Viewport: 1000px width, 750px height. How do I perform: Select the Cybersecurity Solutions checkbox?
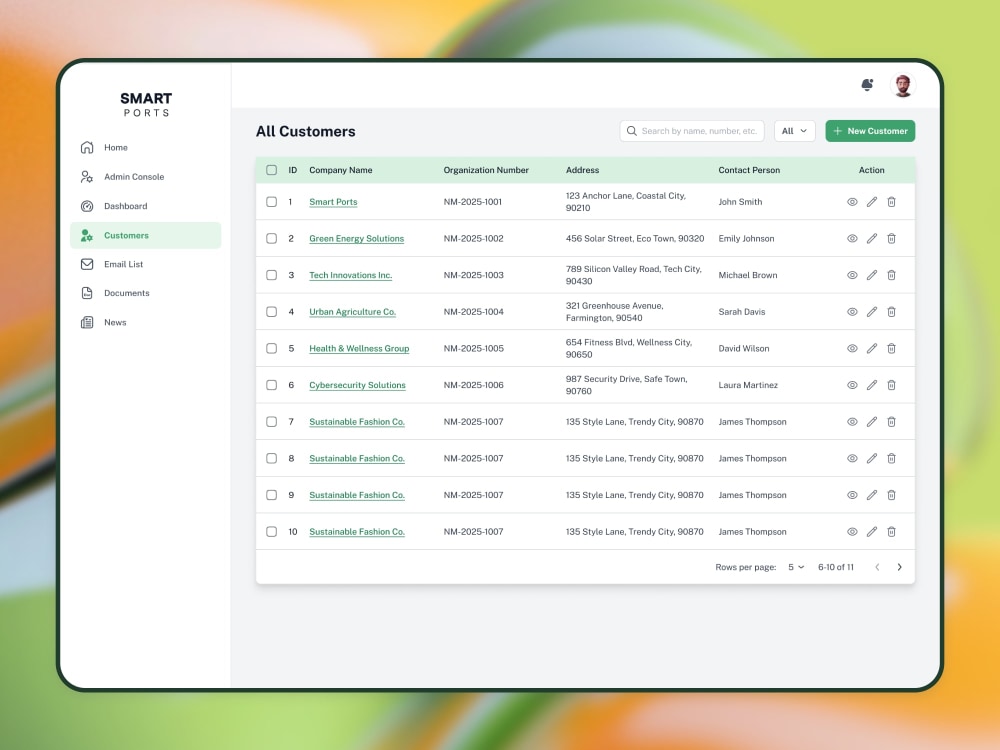click(x=272, y=385)
